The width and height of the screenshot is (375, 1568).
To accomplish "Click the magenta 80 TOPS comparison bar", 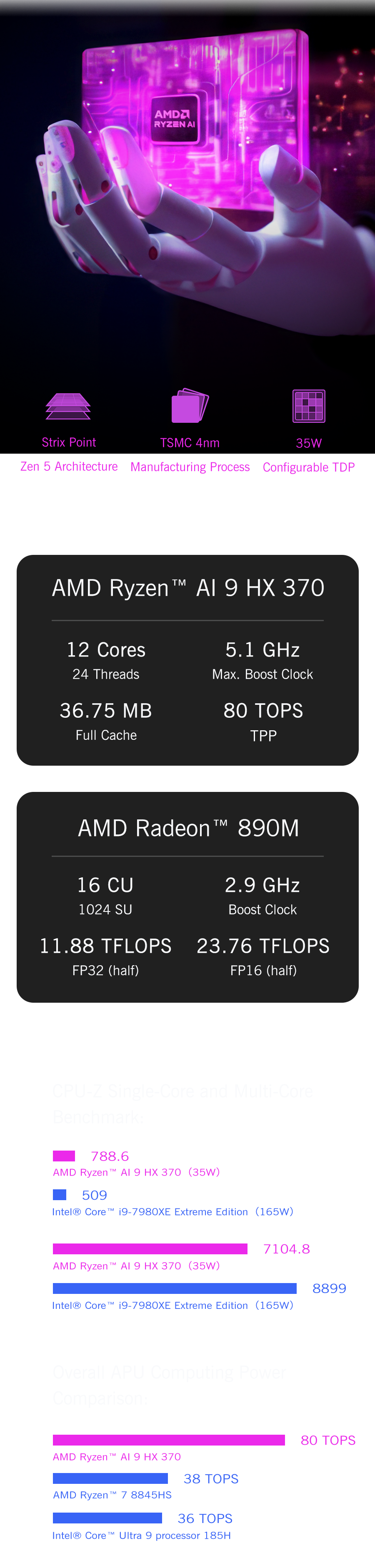I will click(169, 1440).
